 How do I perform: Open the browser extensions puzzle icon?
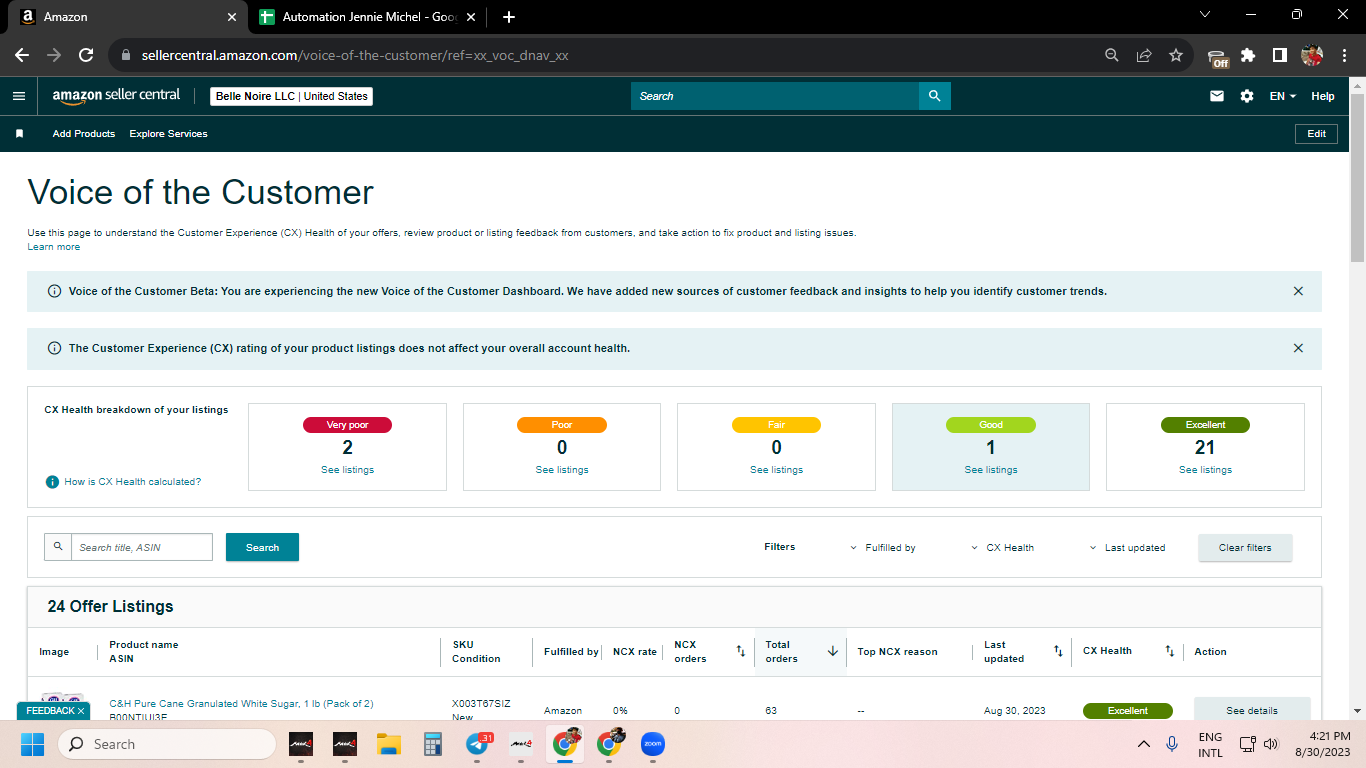[1248, 55]
